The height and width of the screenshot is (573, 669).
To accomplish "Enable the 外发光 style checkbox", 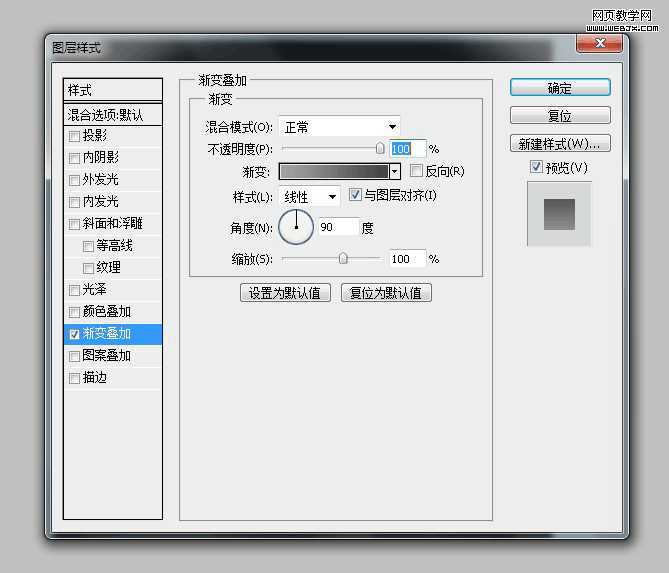I will 74,180.
